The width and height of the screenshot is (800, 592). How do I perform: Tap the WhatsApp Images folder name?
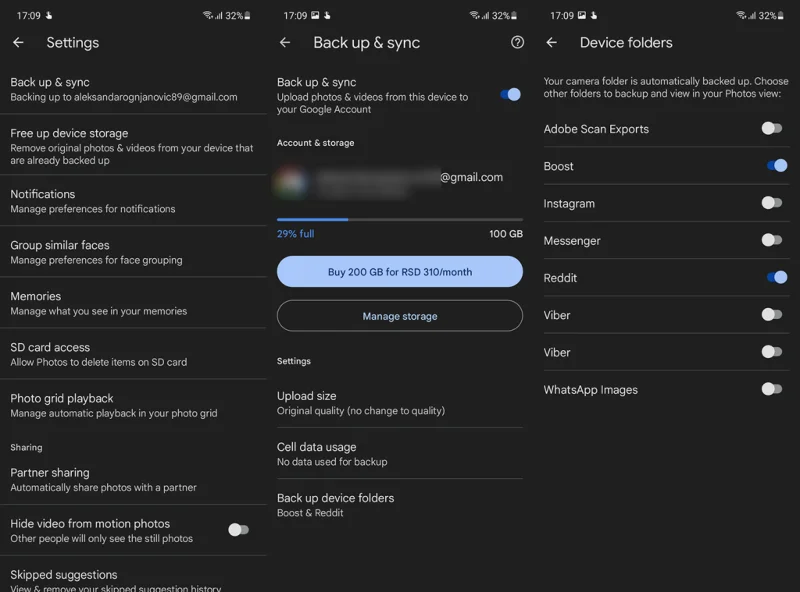[590, 390]
